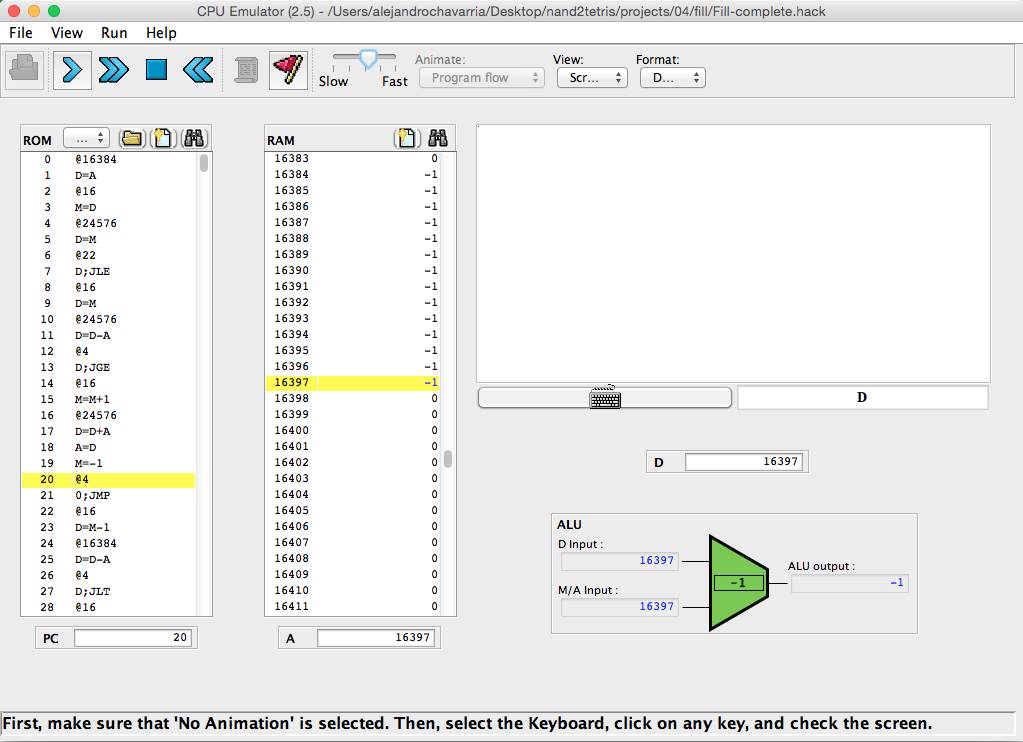Clear RAM using the blank page icon
Viewport: 1023px width, 742px height.
pyautogui.click(x=406, y=139)
